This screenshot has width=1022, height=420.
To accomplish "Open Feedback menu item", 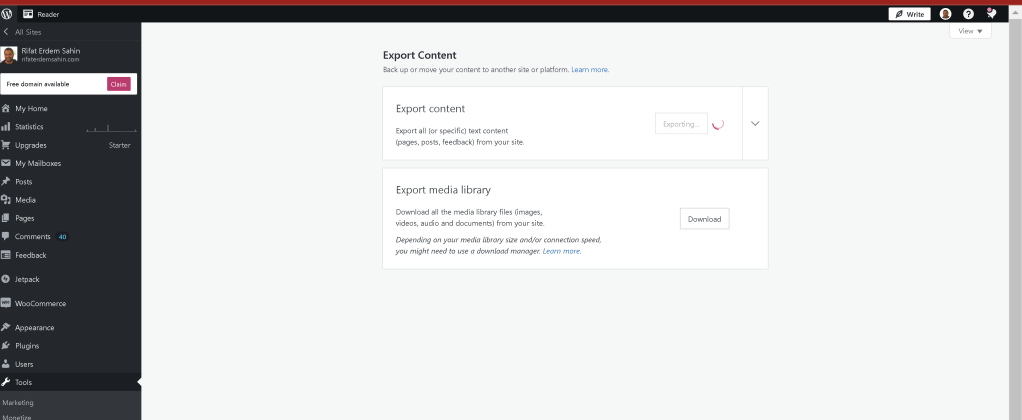I will (70, 255).
